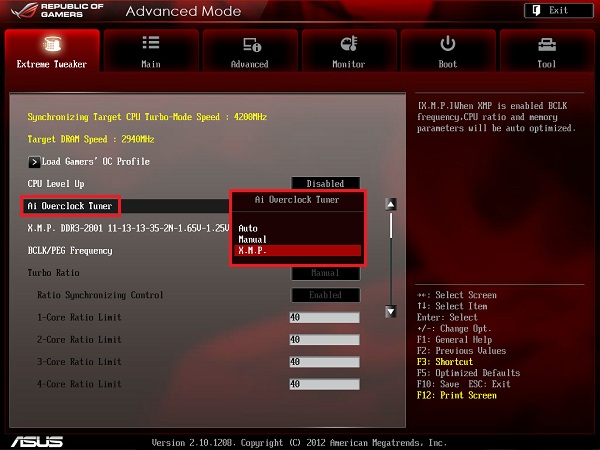This screenshot has height=450, width=600.
Task: Select the BCLK/PEG Frequency setting row
Action: point(69,250)
